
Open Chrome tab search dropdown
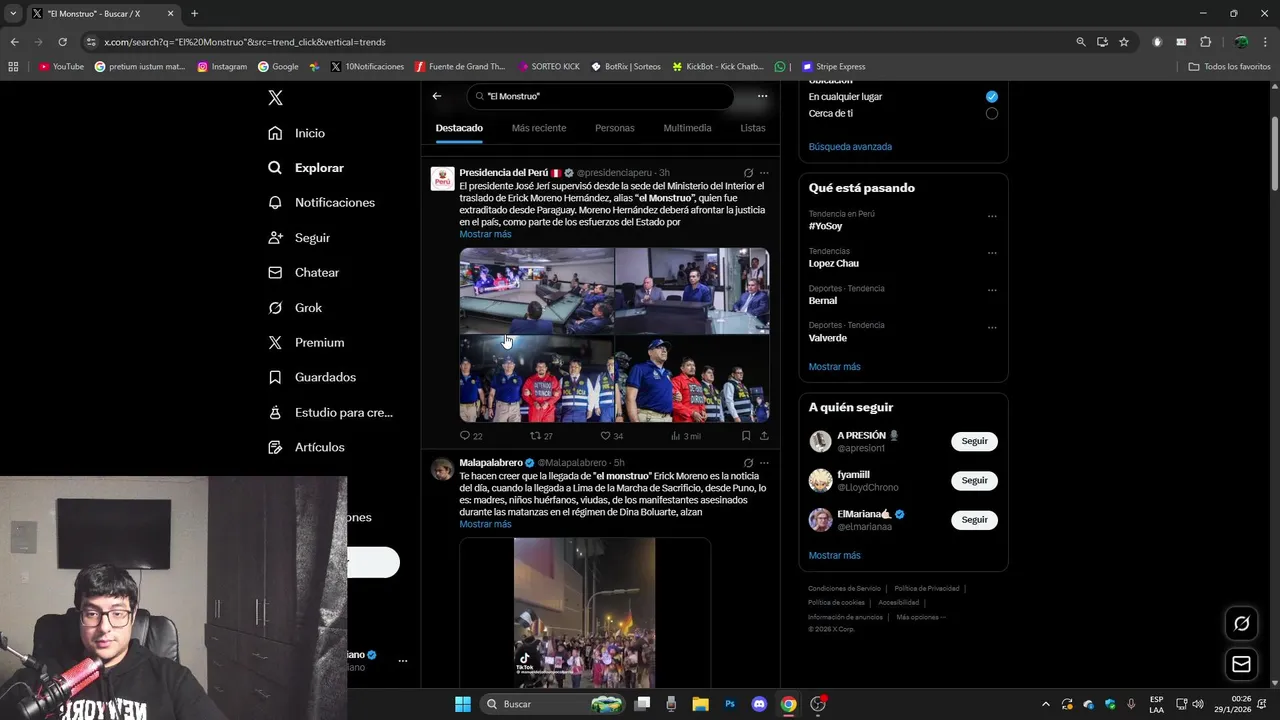click(13, 14)
